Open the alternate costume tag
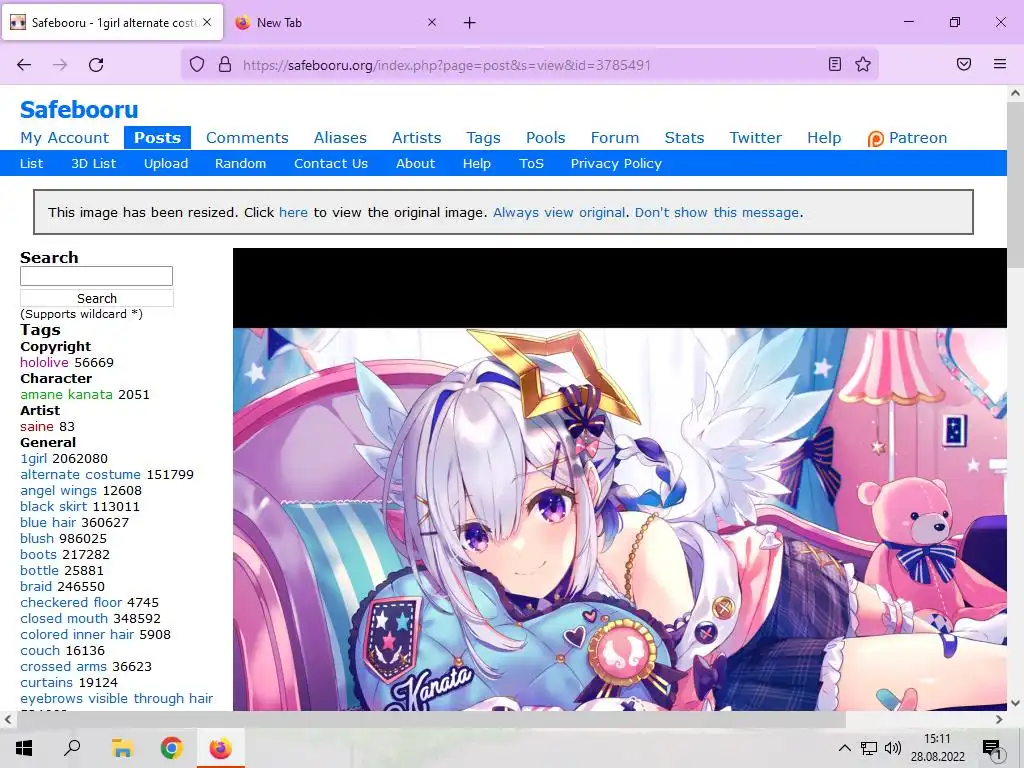The image size is (1024, 768). (x=80, y=474)
